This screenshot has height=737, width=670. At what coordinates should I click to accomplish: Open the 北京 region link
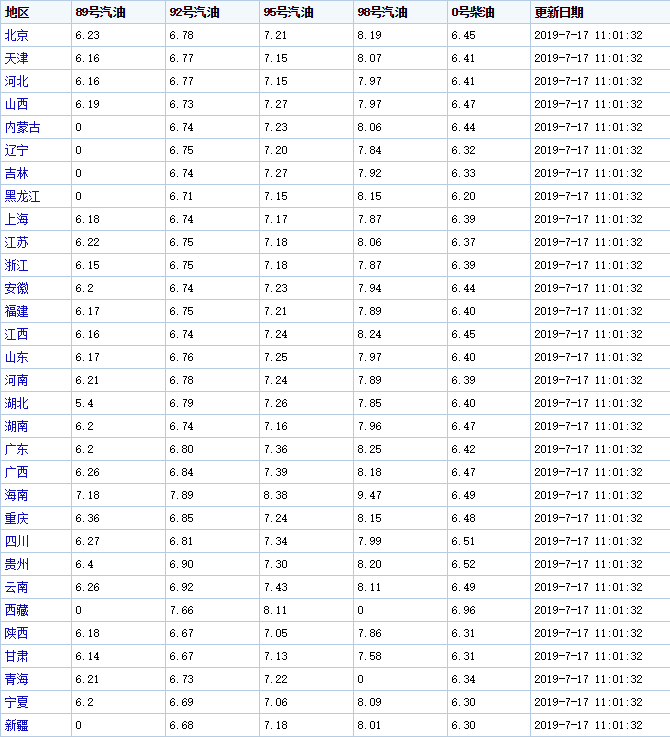[17, 36]
